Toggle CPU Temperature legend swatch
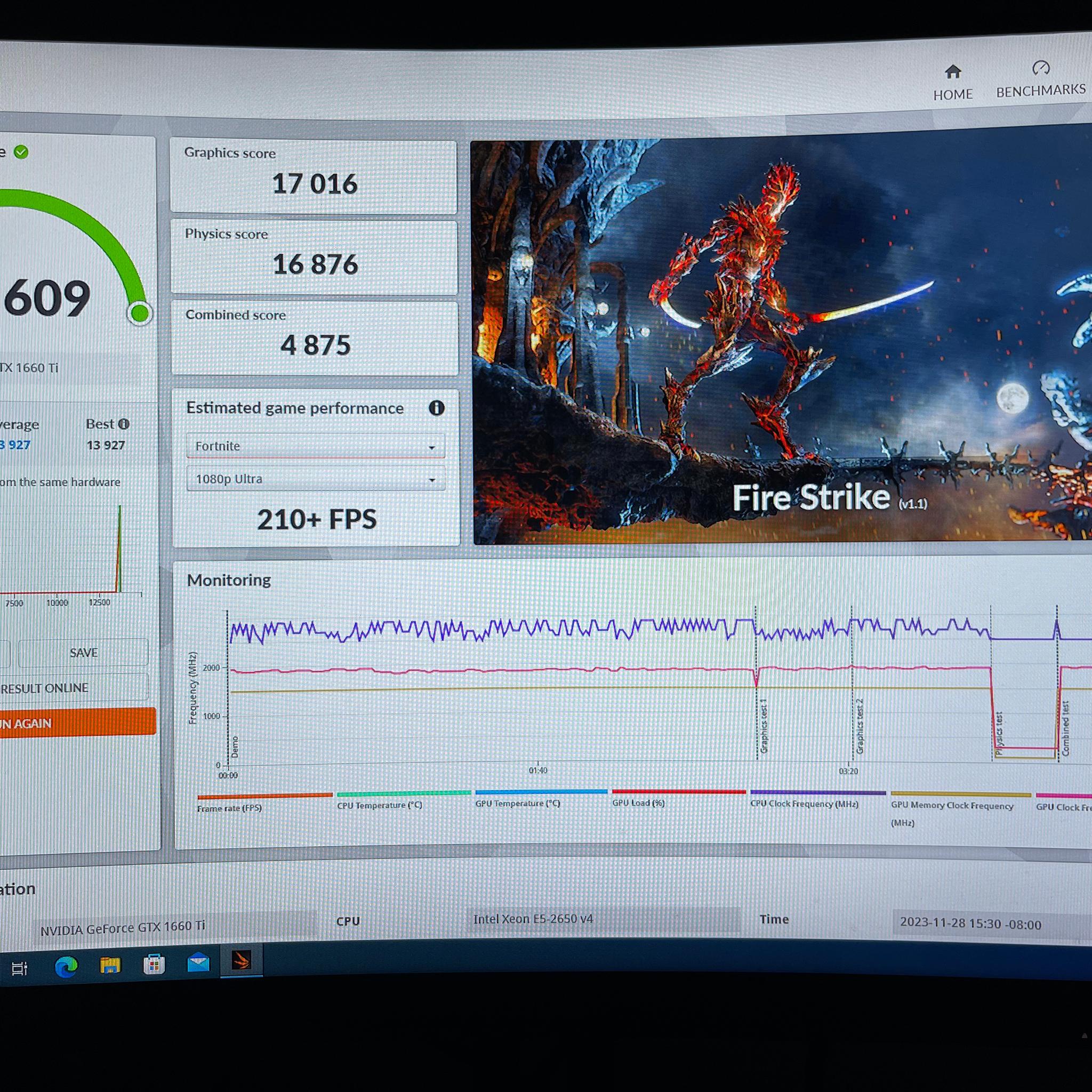 404,793
